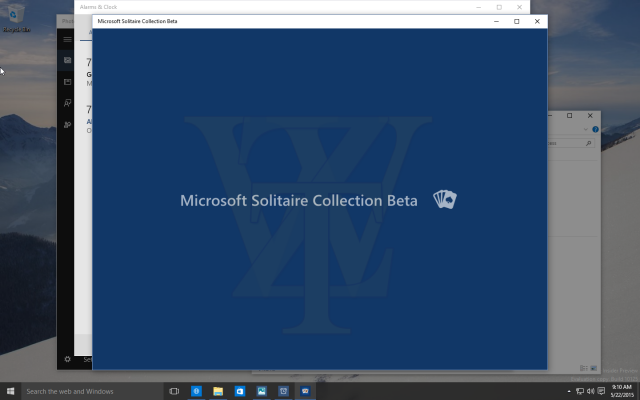Open the Albums icon in Photos sidebar

pyautogui.click(x=67, y=82)
